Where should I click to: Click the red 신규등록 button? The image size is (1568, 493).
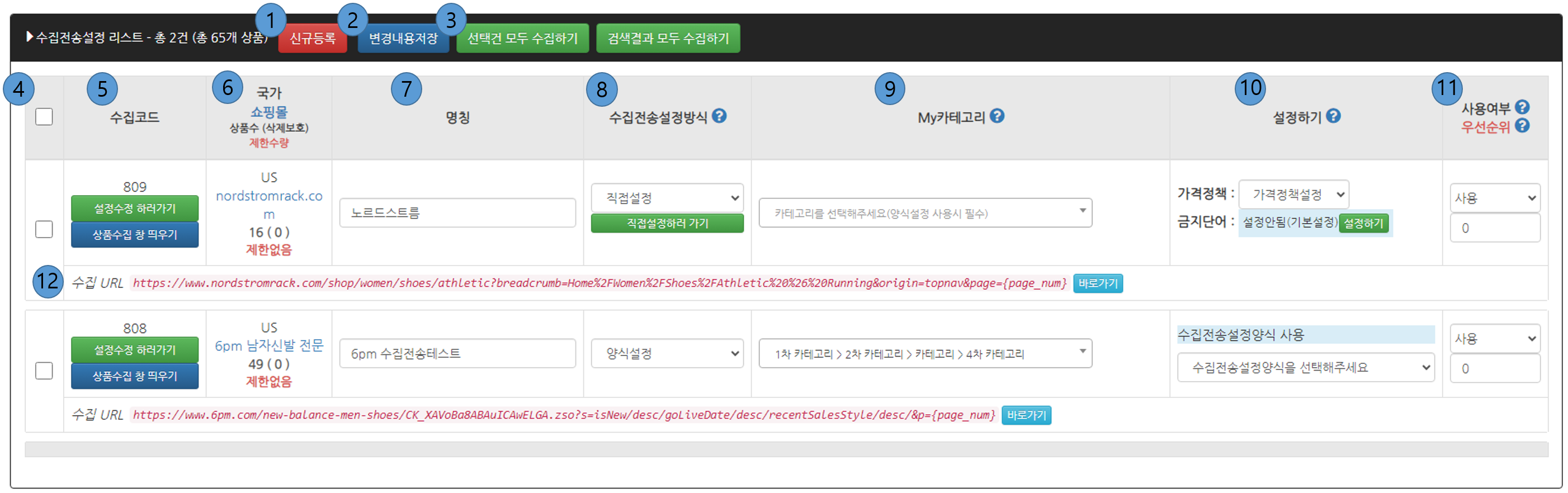pos(312,39)
